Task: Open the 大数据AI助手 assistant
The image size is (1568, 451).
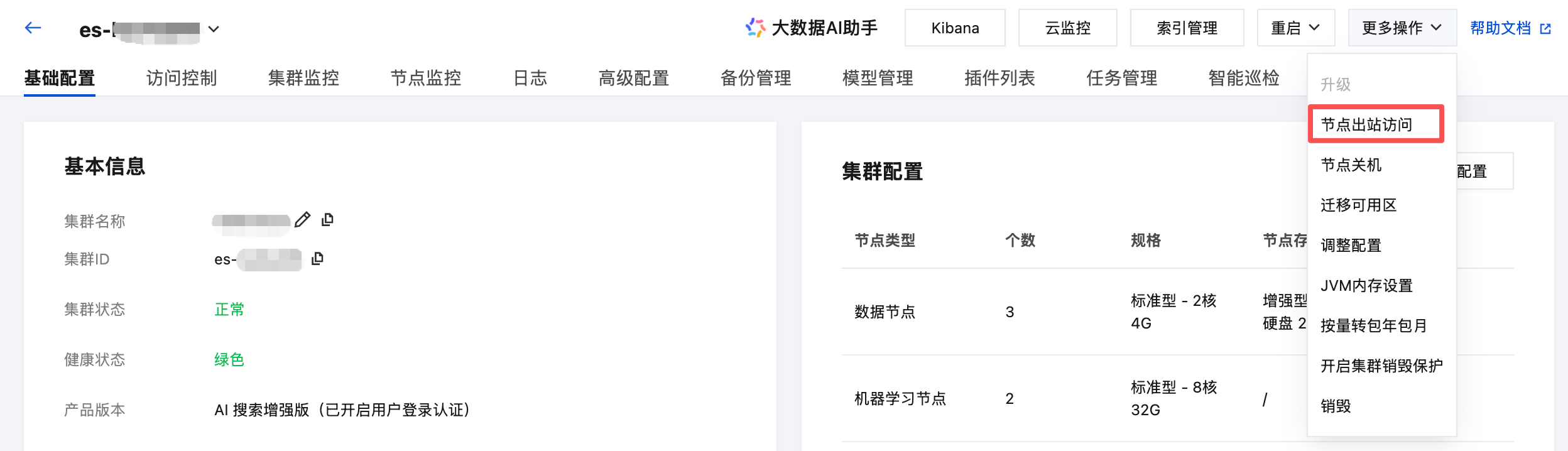Action: (x=812, y=28)
